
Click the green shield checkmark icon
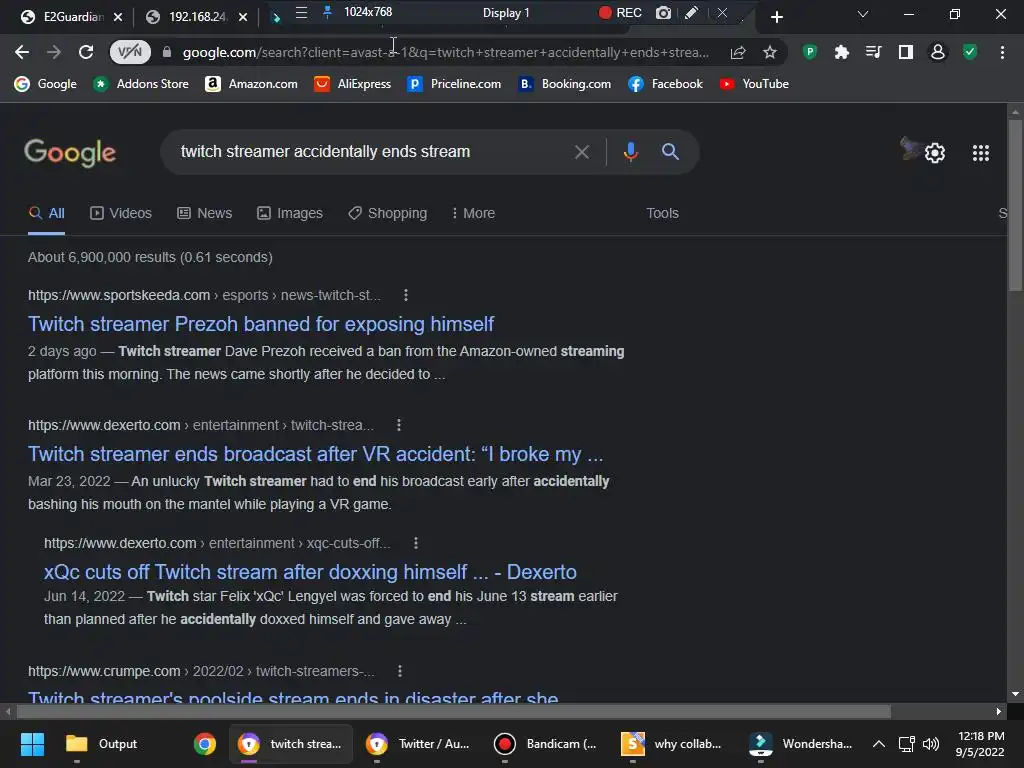[970, 52]
